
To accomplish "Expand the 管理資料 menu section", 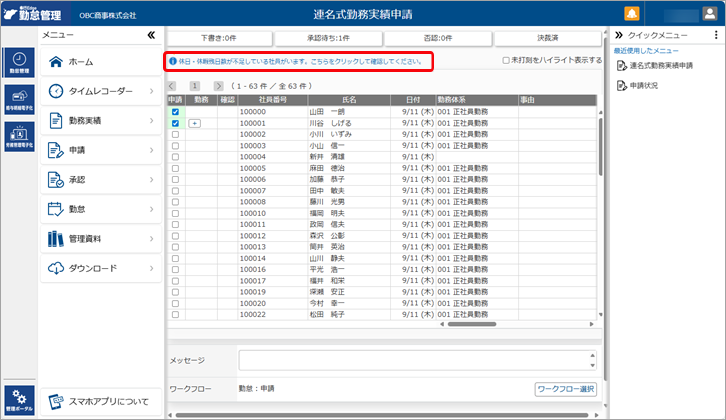I will [x=101, y=238].
